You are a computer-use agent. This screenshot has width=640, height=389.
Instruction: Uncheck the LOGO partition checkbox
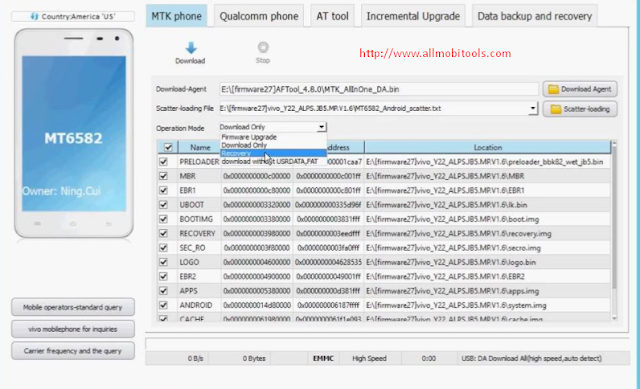(164, 262)
